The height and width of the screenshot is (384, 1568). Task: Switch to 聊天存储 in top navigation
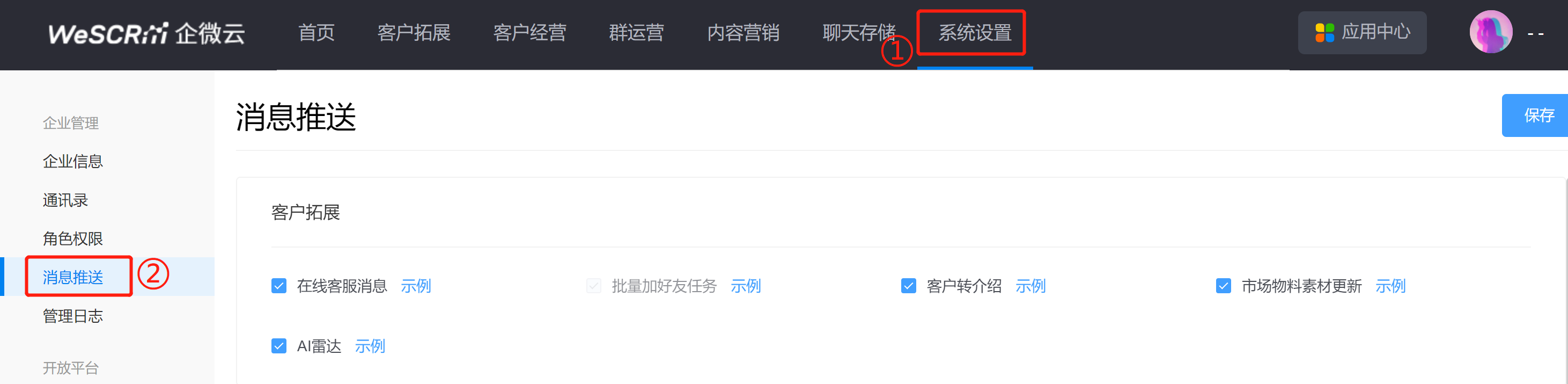(859, 33)
